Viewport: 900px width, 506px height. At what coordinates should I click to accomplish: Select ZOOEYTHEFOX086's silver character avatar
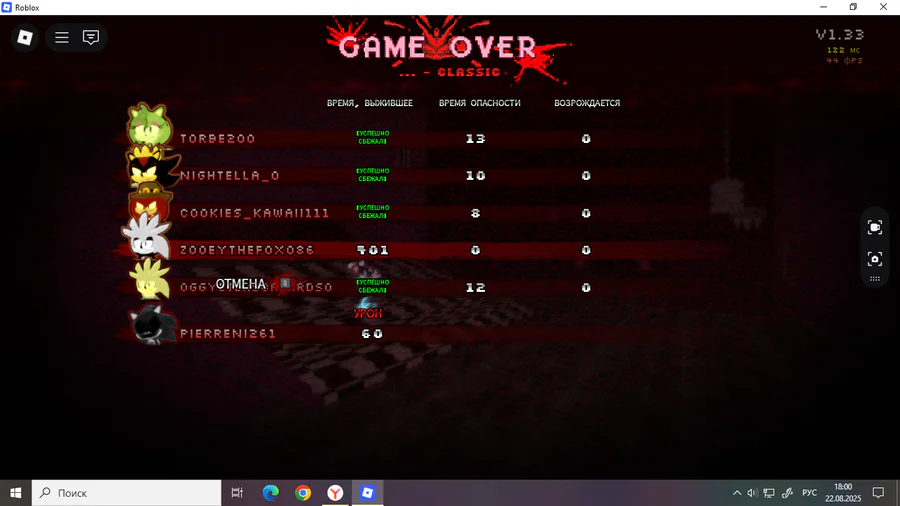click(146, 238)
